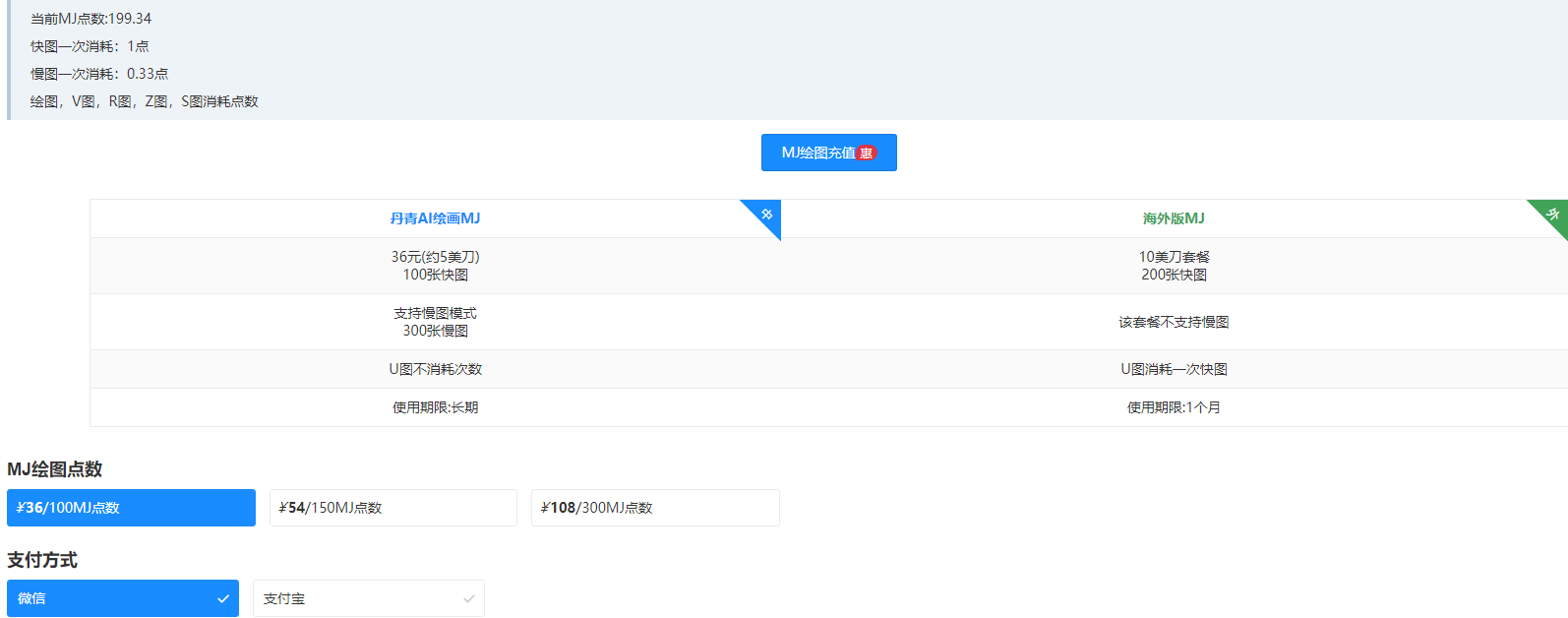Image resolution: width=1568 pixels, height=618 pixels.
Task: Select the 支持慢图模式 300张慢图 row
Action: coord(435,322)
